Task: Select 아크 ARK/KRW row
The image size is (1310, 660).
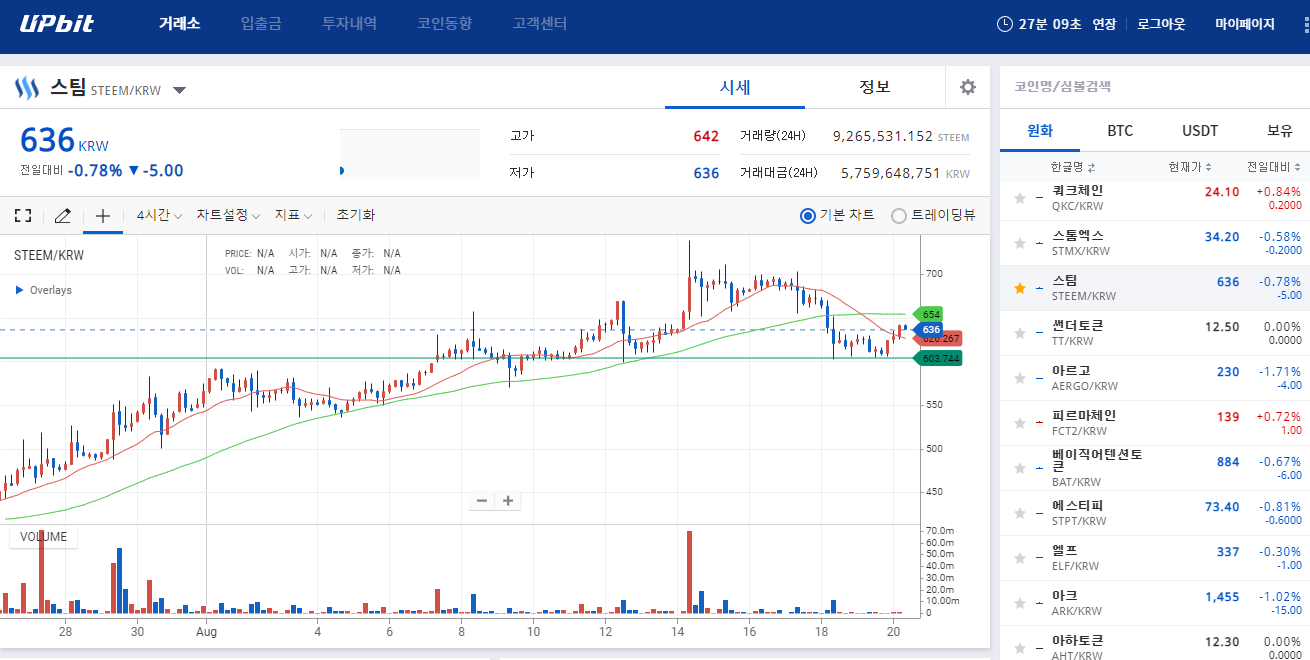Action: pyautogui.click(x=1155, y=603)
